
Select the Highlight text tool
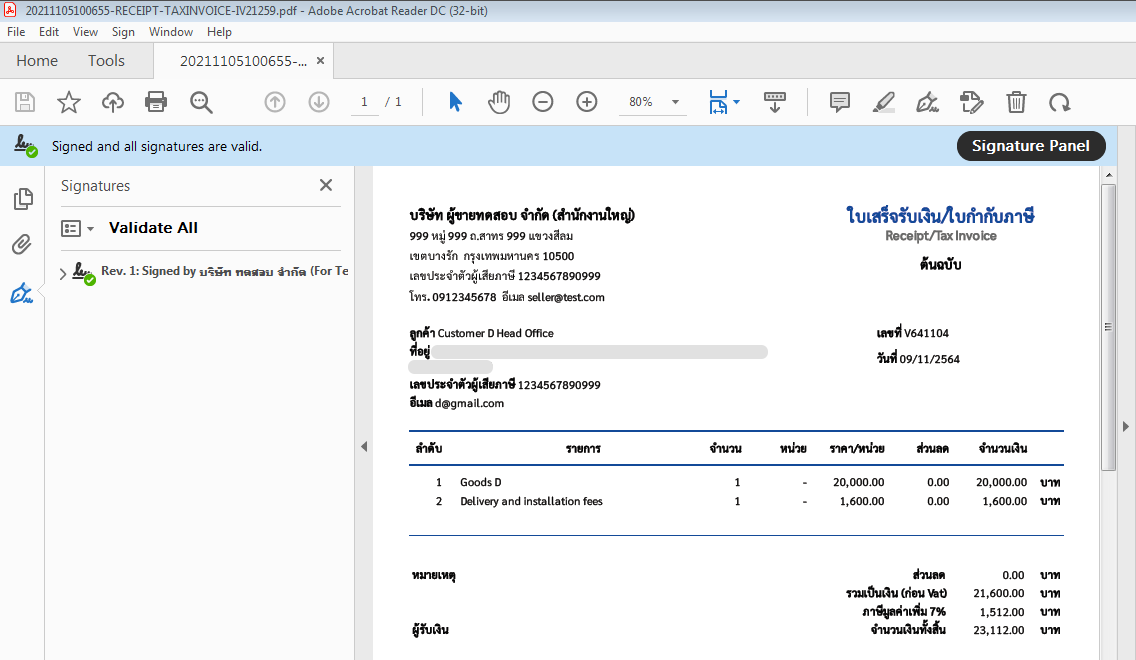coord(883,101)
